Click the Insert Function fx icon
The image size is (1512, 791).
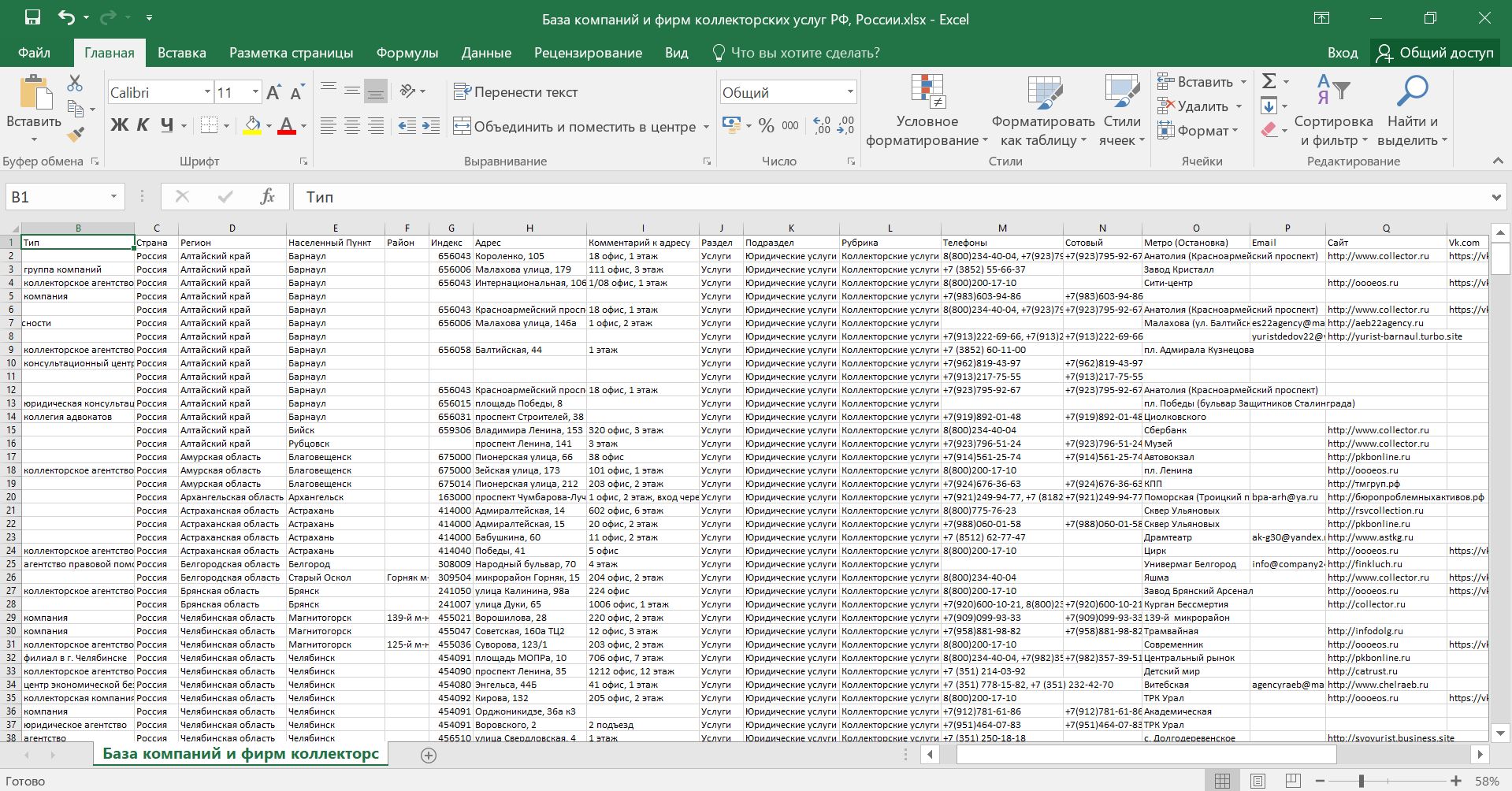click(267, 197)
